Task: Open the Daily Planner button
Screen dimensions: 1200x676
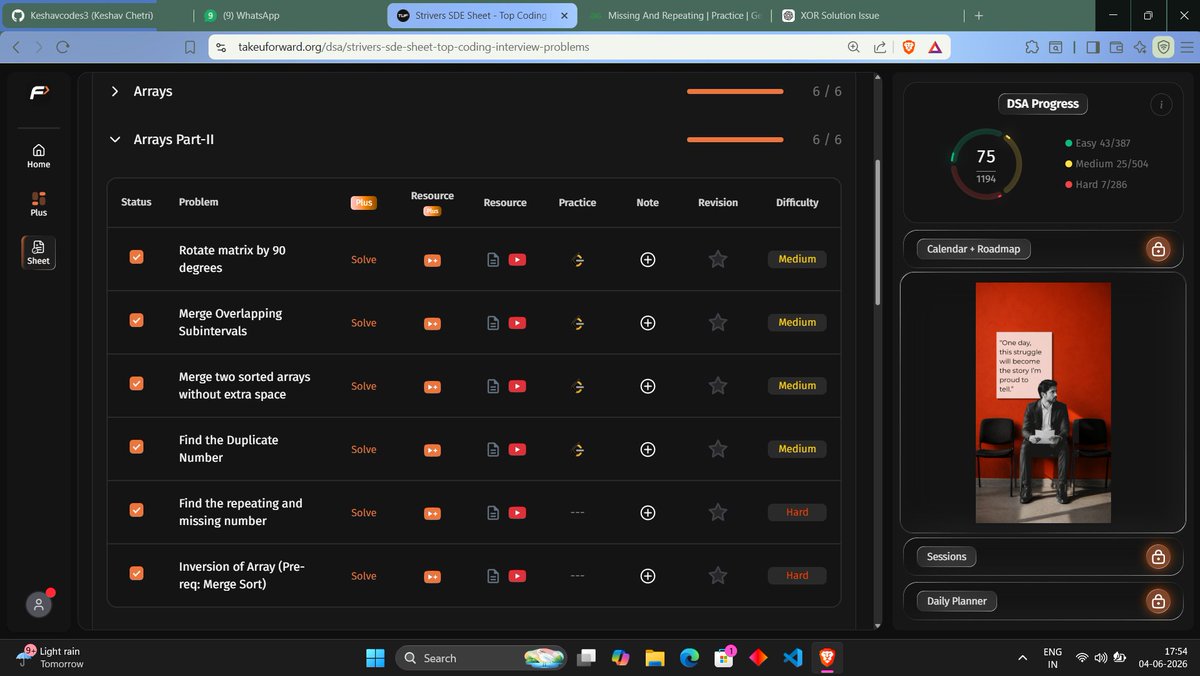Action: (x=956, y=601)
